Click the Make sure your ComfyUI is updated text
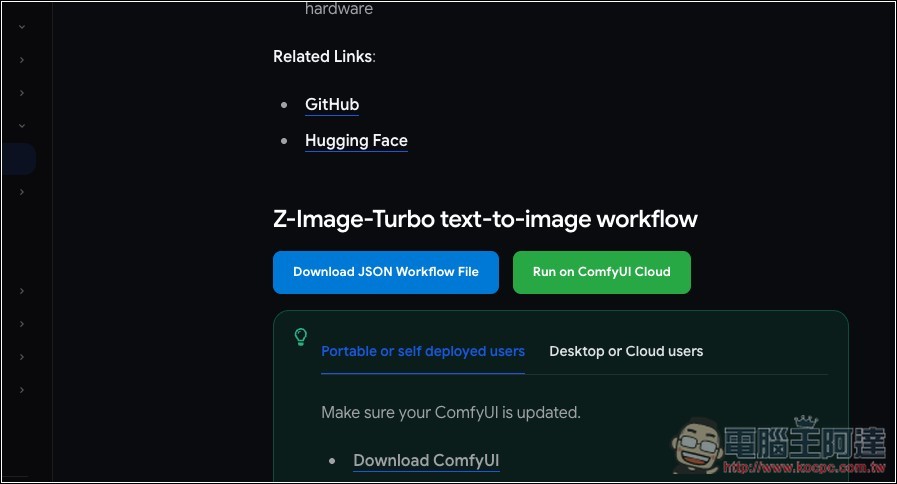 pyautogui.click(x=451, y=412)
